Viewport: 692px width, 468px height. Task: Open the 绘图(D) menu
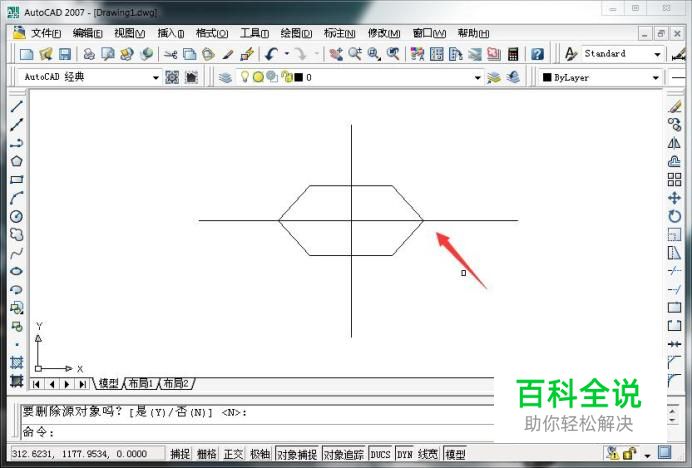(x=296, y=33)
